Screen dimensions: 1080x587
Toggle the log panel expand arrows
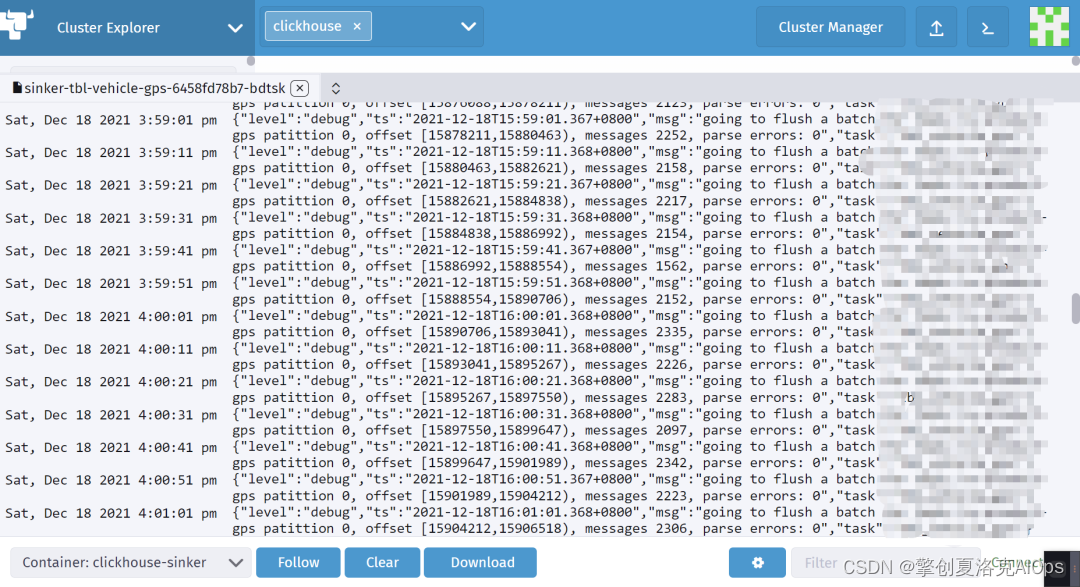(x=335, y=88)
